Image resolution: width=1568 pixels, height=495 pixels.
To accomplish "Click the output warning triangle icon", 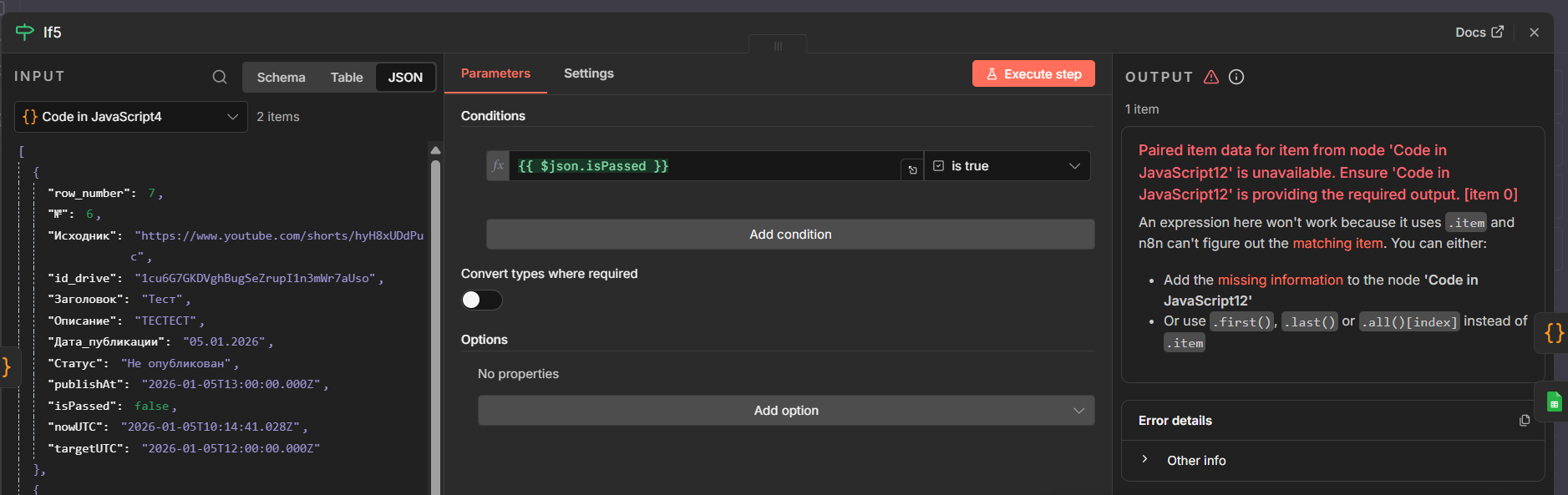I will (x=1211, y=77).
